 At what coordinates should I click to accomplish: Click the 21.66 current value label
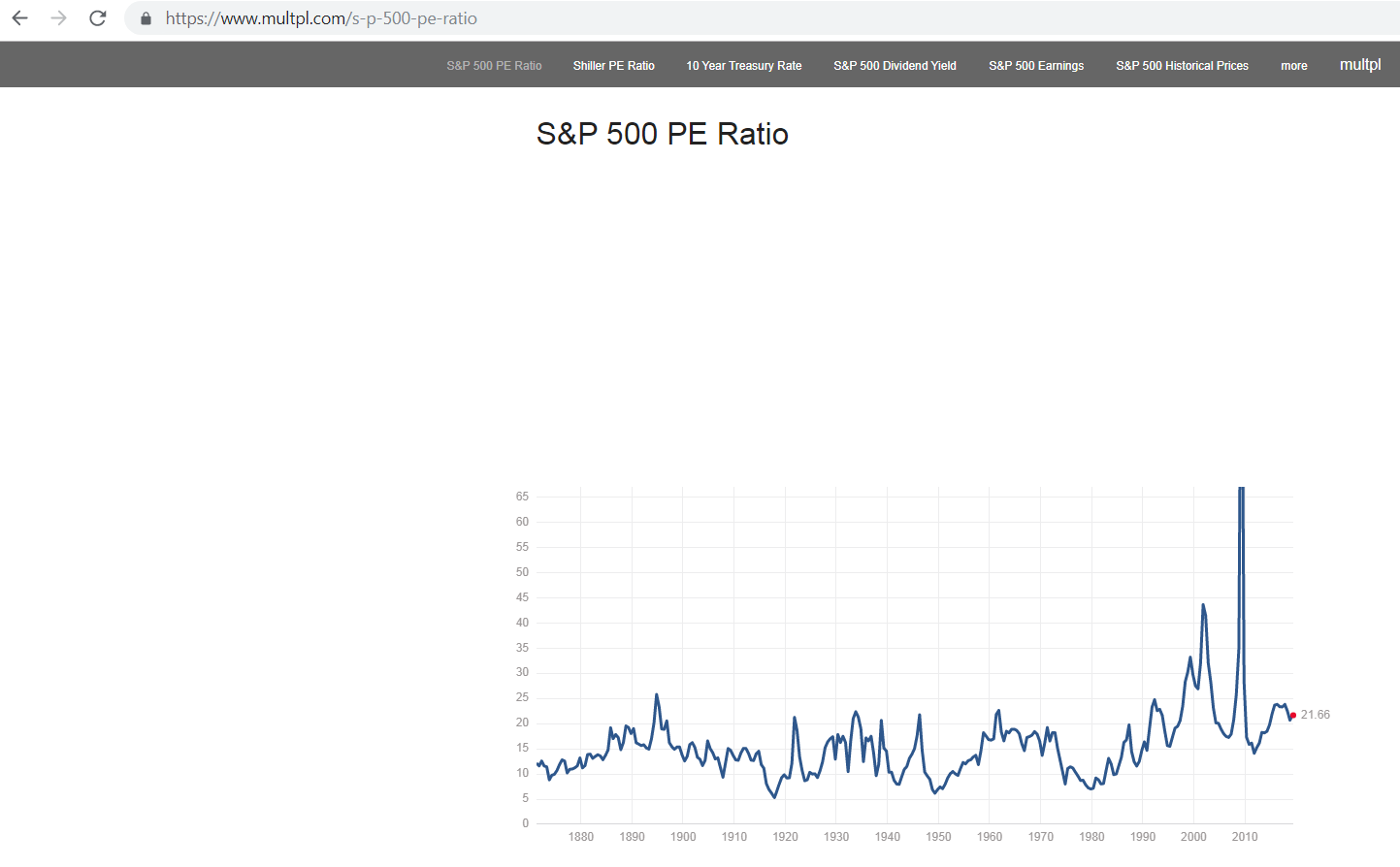[1316, 715]
